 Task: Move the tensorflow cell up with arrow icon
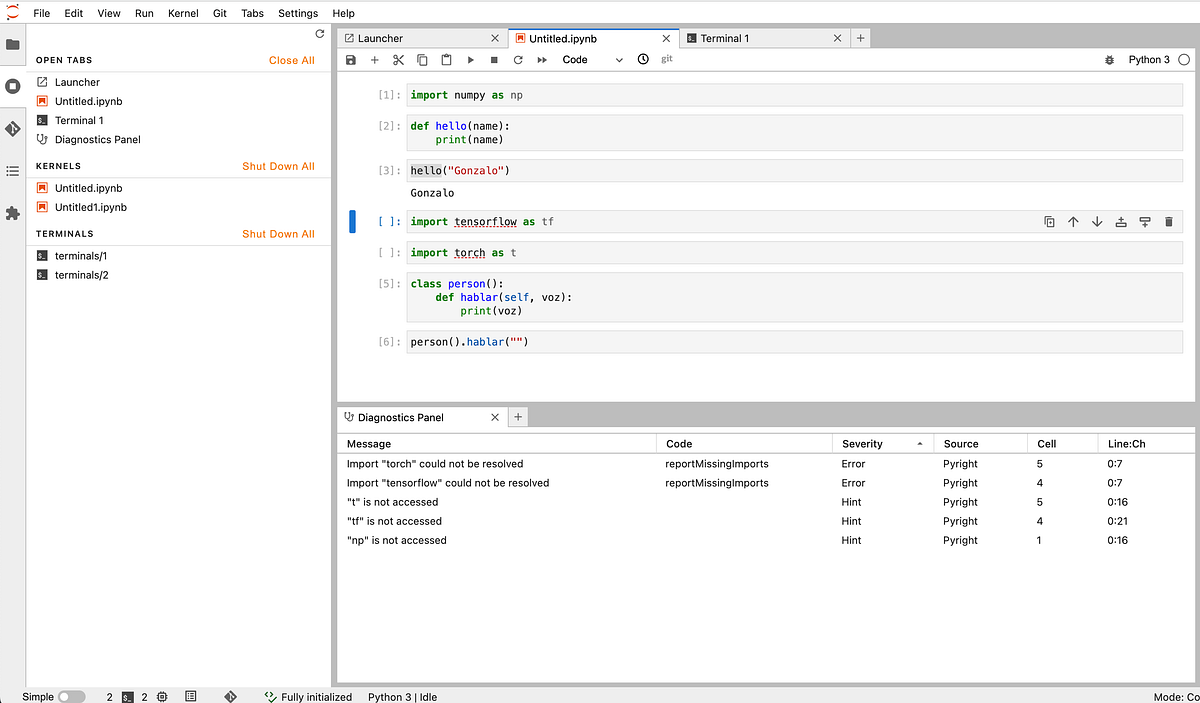click(x=1073, y=222)
